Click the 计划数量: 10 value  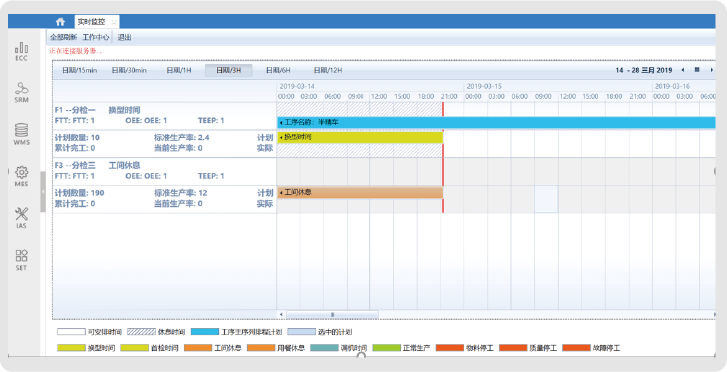pos(77,138)
